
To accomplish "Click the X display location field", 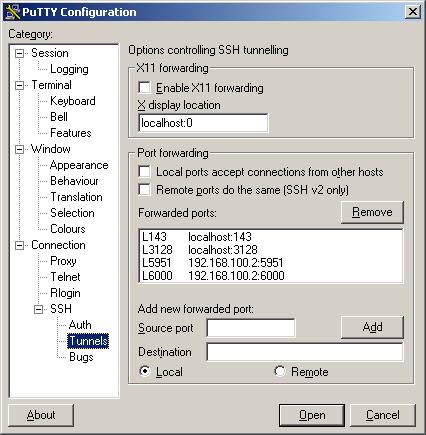I will 203,123.
